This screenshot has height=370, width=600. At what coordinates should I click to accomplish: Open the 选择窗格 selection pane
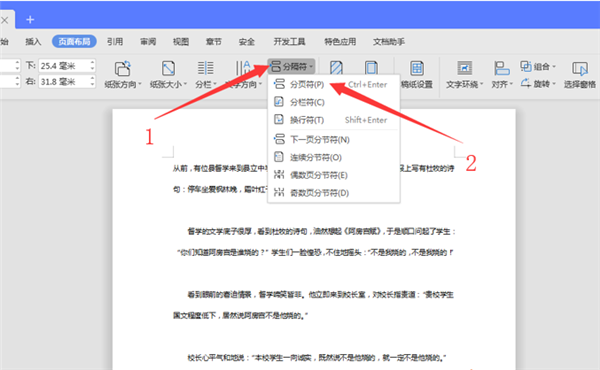(x=579, y=75)
